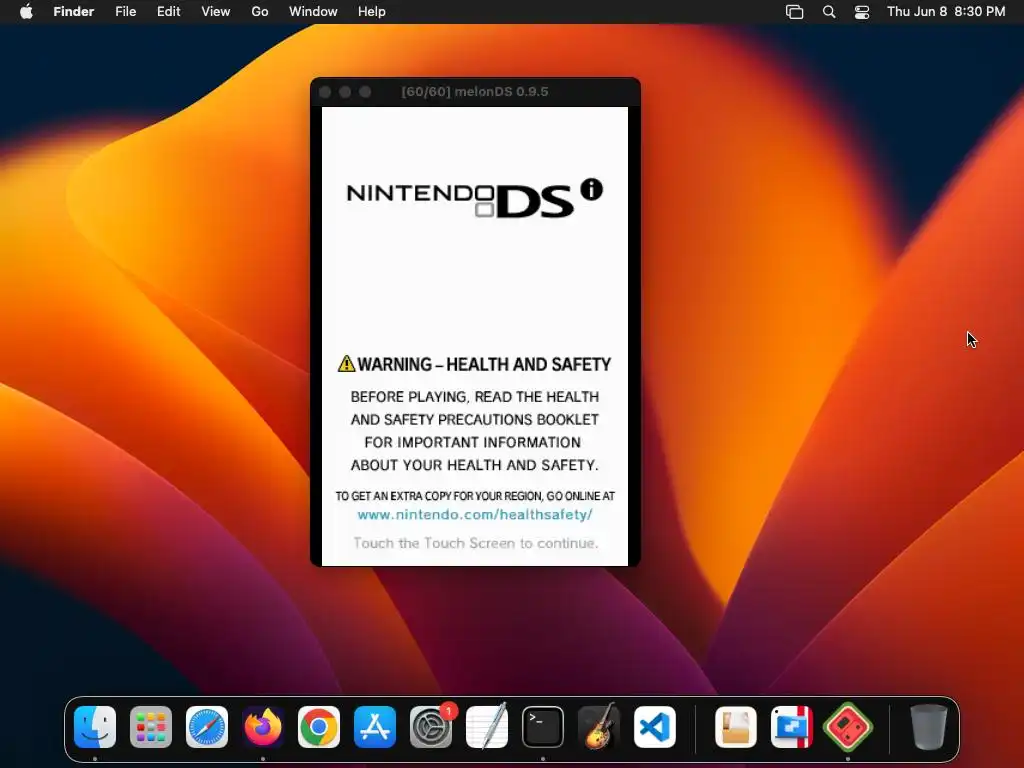1024x768 pixels.
Task: Maximize the melonDS window
Action: [365, 92]
